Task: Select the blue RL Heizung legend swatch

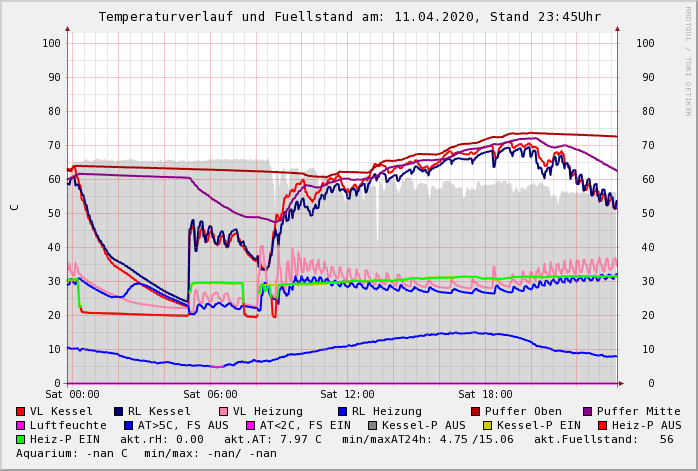Action: pos(343,412)
